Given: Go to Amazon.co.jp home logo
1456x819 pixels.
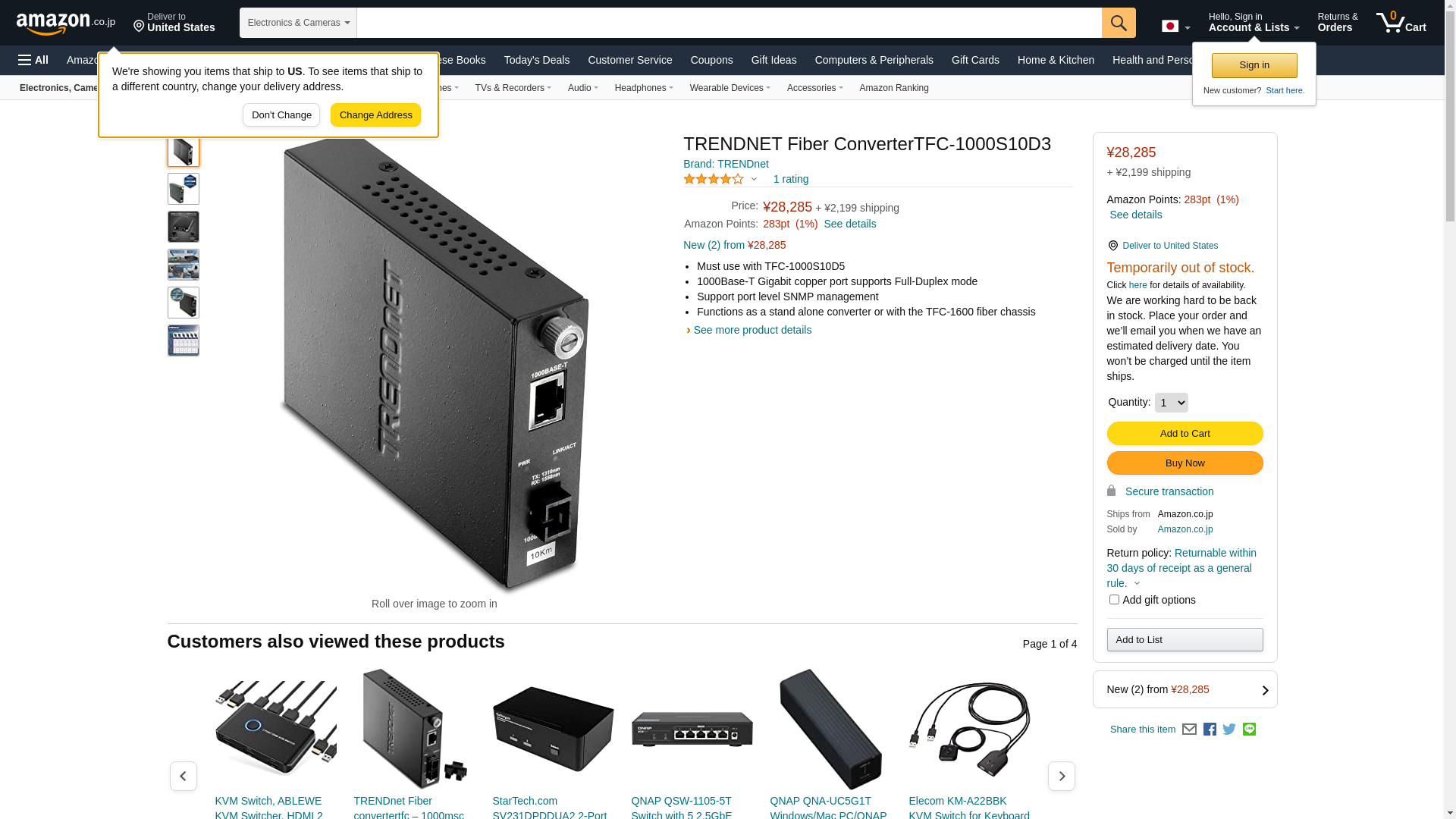Looking at the screenshot, I should click(66, 23).
